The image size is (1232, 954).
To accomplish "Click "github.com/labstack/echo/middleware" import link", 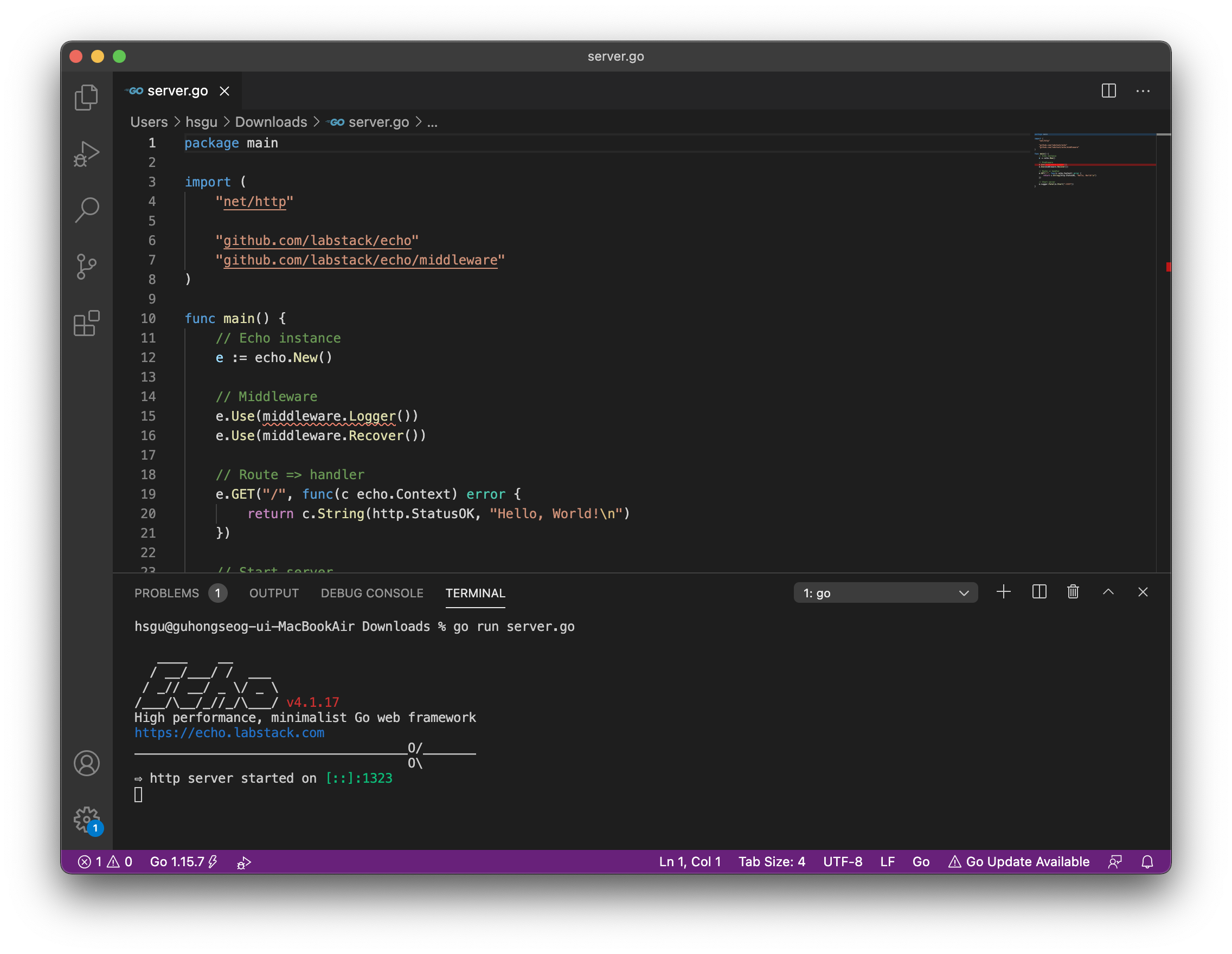I will pyautogui.click(x=360, y=260).
